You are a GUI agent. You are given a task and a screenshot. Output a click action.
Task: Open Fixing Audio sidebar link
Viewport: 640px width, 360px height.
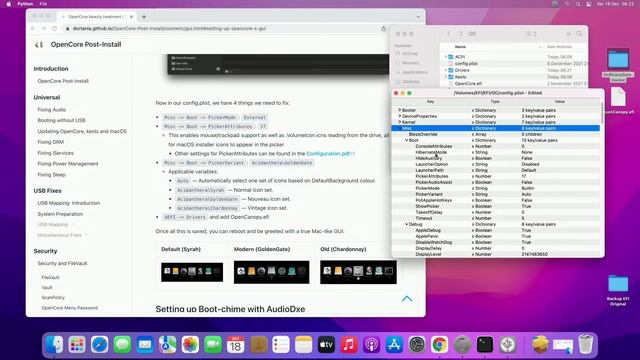click(51, 110)
